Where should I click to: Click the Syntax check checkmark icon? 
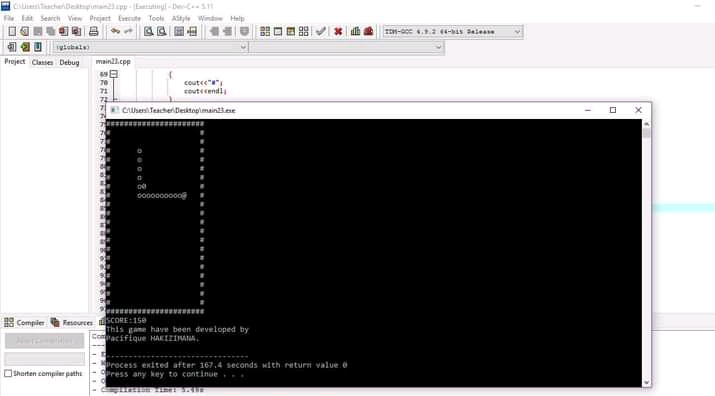pyautogui.click(x=321, y=31)
